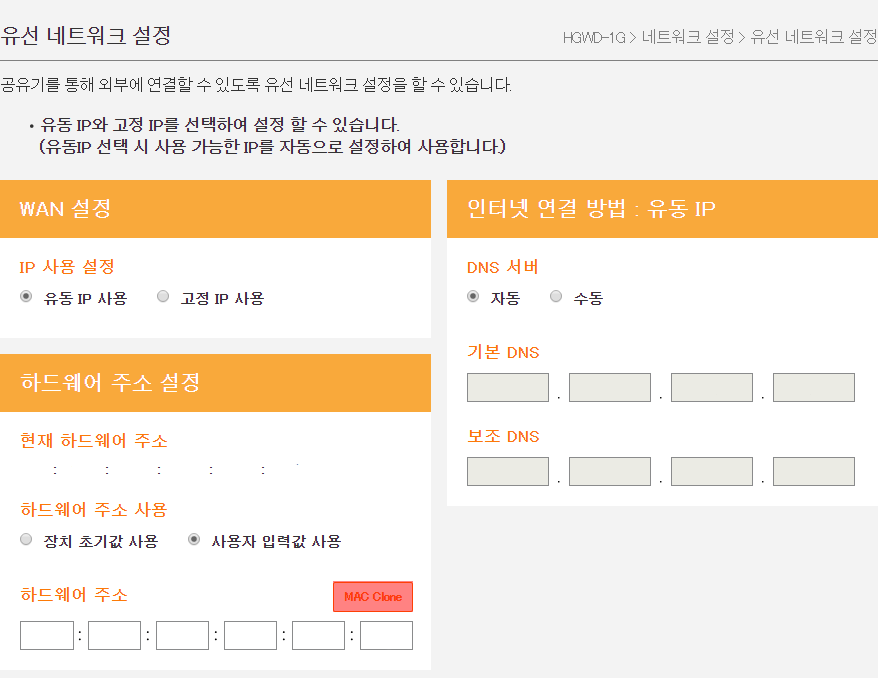Viewport: 878px width, 678px height.
Task: Click the last 기본 DNS input box
Action: (x=814, y=387)
